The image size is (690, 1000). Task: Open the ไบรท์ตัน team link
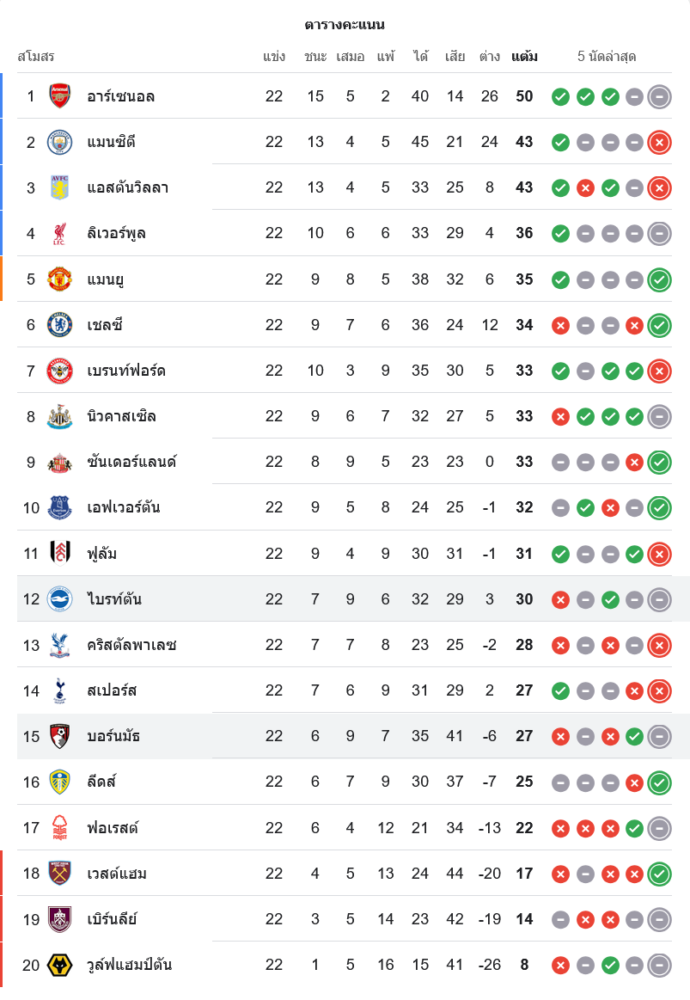click(114, 599)
